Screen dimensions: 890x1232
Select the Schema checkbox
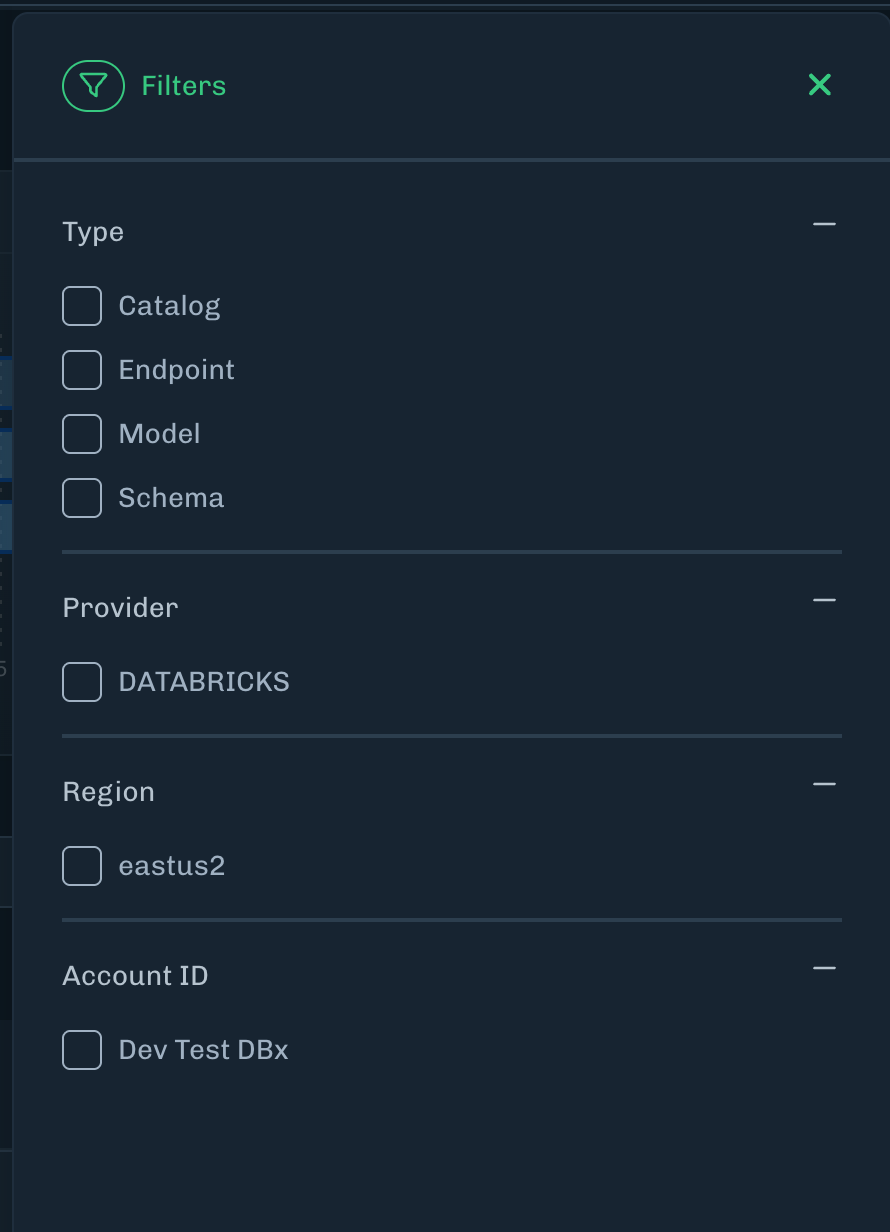point(82,498)
